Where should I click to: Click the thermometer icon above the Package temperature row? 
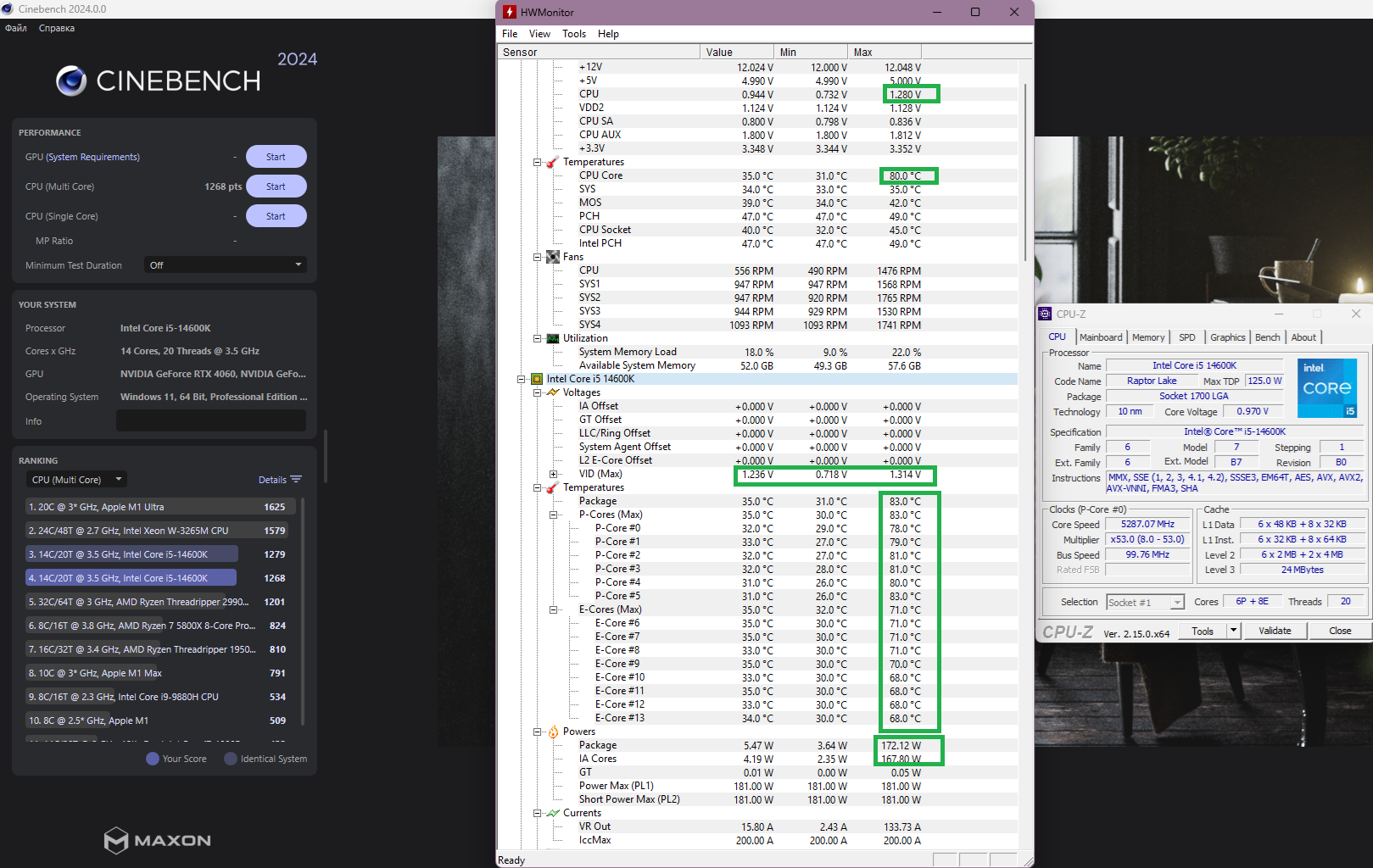(553, 487)
